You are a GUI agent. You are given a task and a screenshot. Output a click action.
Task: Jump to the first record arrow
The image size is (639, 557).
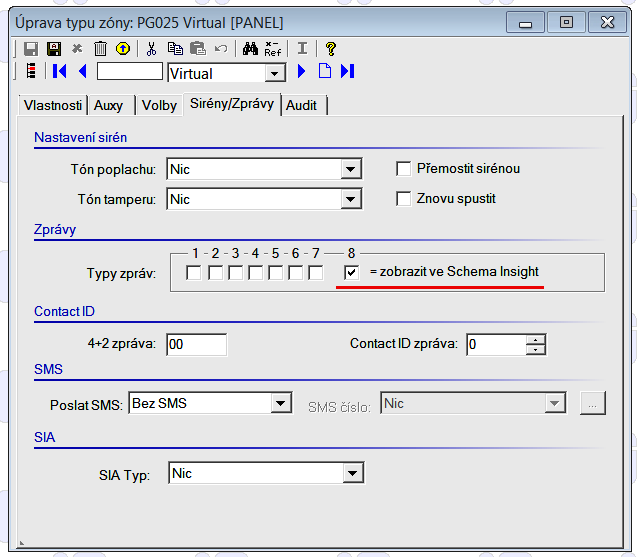point(60,72)
